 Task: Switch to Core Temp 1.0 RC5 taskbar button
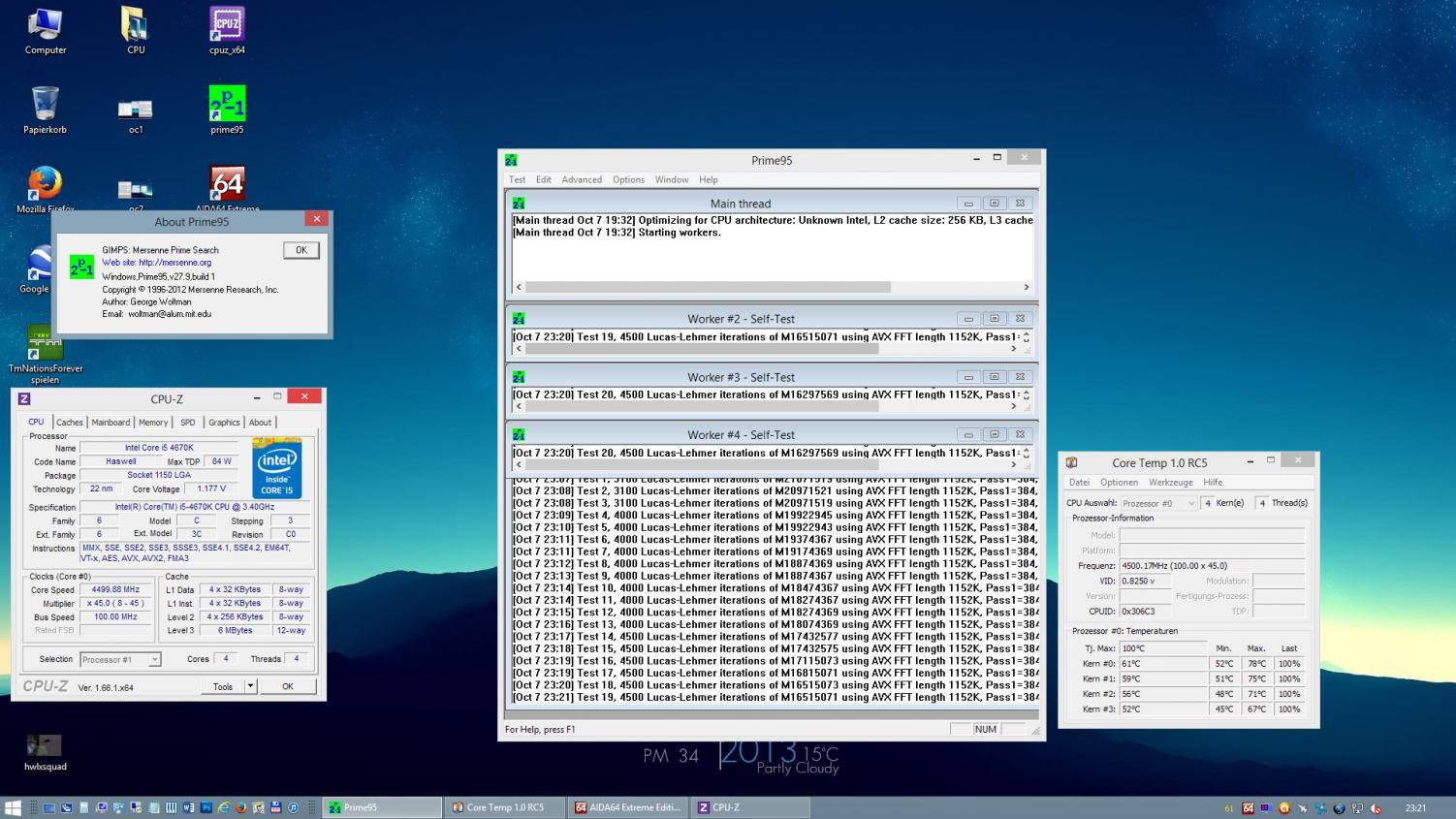pyautogui.click(x=504, y=807)
